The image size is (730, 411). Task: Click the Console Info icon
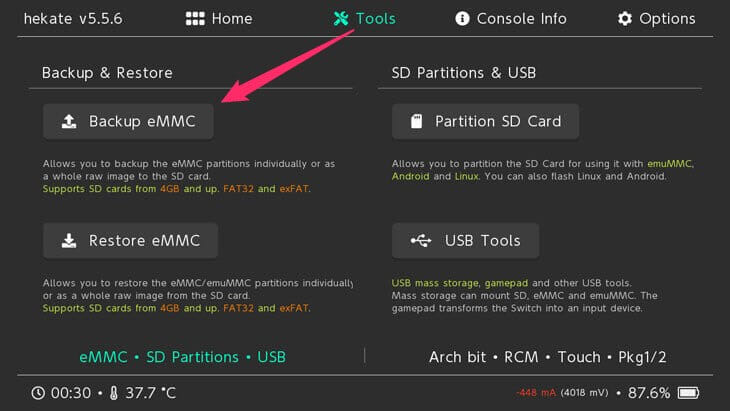pyautogui.click(x=462, y=19)
